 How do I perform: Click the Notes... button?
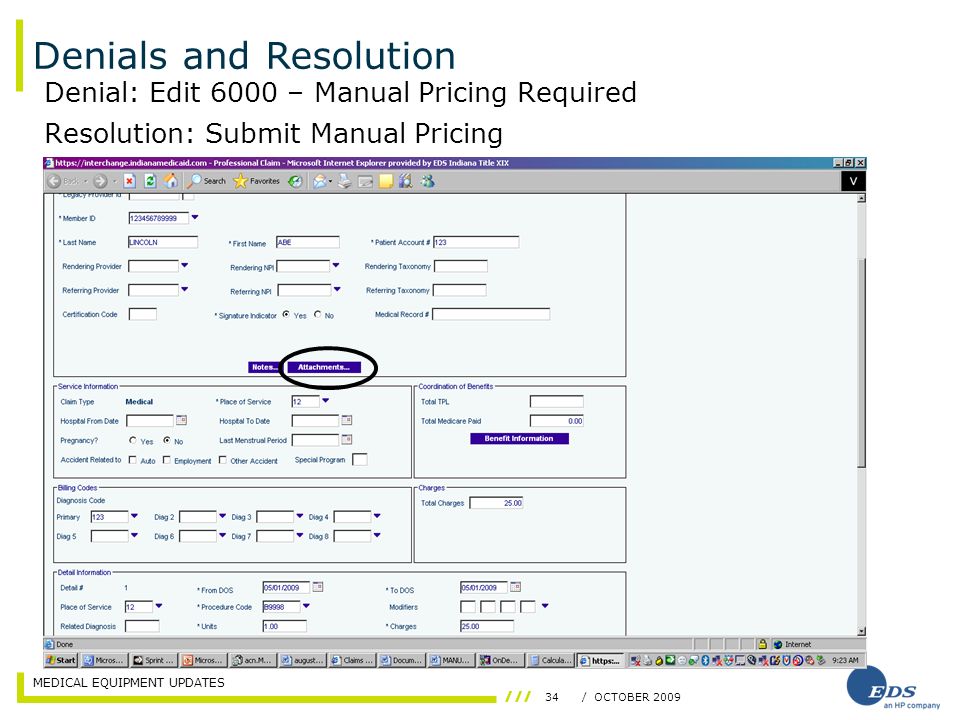pos(264,367)
